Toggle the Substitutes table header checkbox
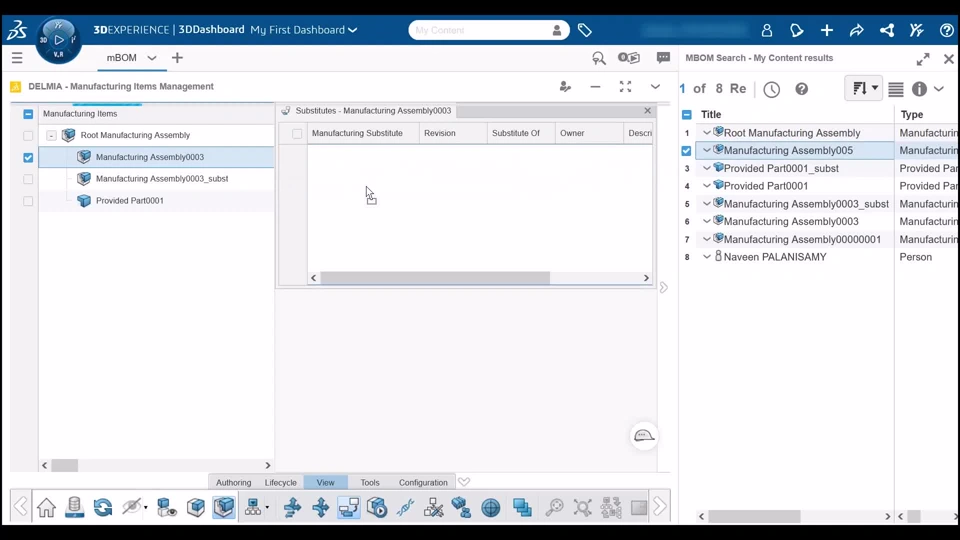Viewport: 960px width, 540px height. pyautogui.click(x=297, y=133)
